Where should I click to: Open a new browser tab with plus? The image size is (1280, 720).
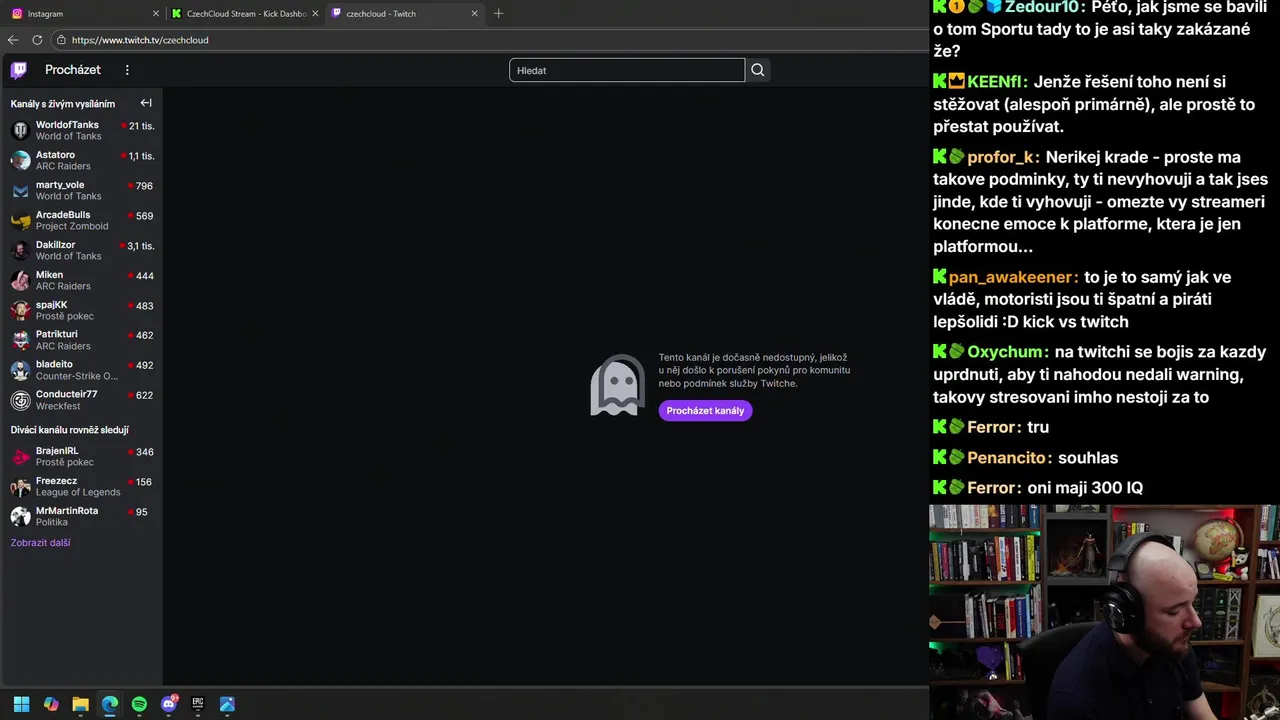pos(499,14)
